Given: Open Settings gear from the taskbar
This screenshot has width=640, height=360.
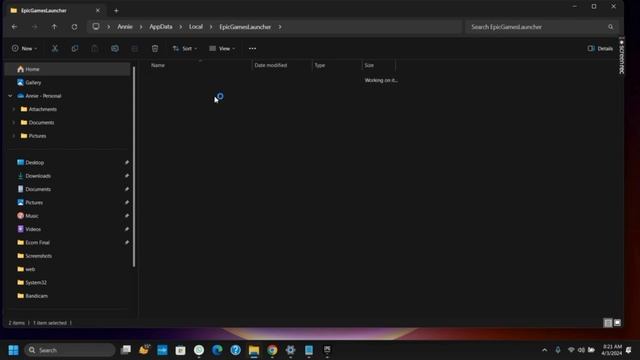Looking at the screenshot, I should click(291, 350).
